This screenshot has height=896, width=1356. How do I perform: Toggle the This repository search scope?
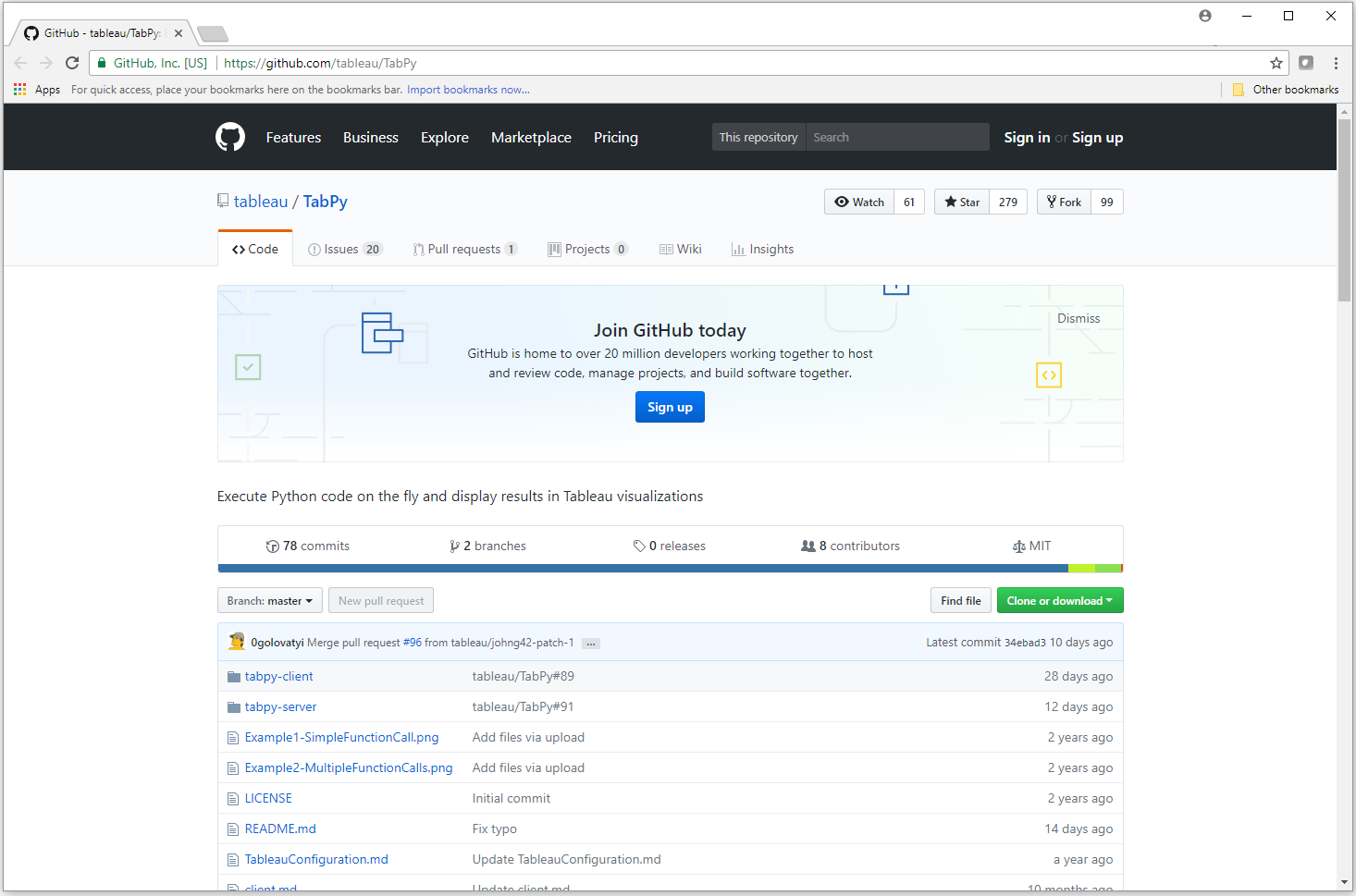(758, 137)
